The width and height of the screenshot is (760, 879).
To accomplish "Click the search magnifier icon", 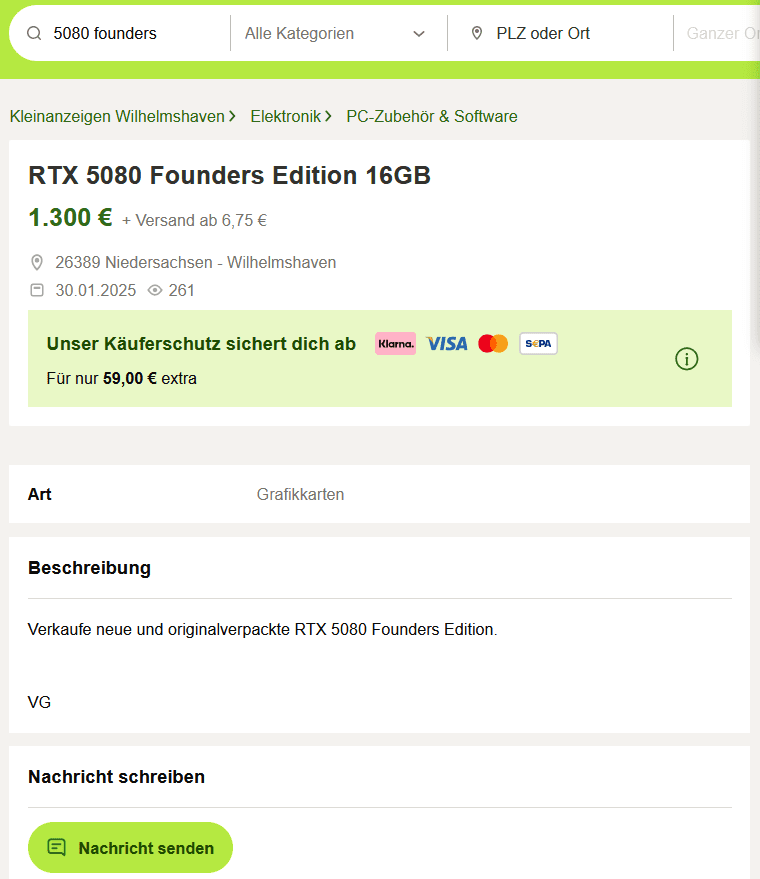I will coord(34,34).
